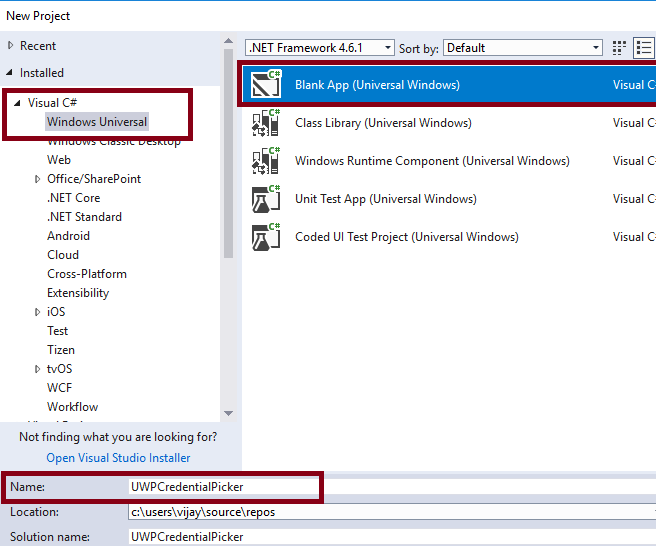The width and height of the screenshot is (656, 546).
Task: Open the .NET Framework version dropdown
Action: pyautogui.click(x=320, y=48)
